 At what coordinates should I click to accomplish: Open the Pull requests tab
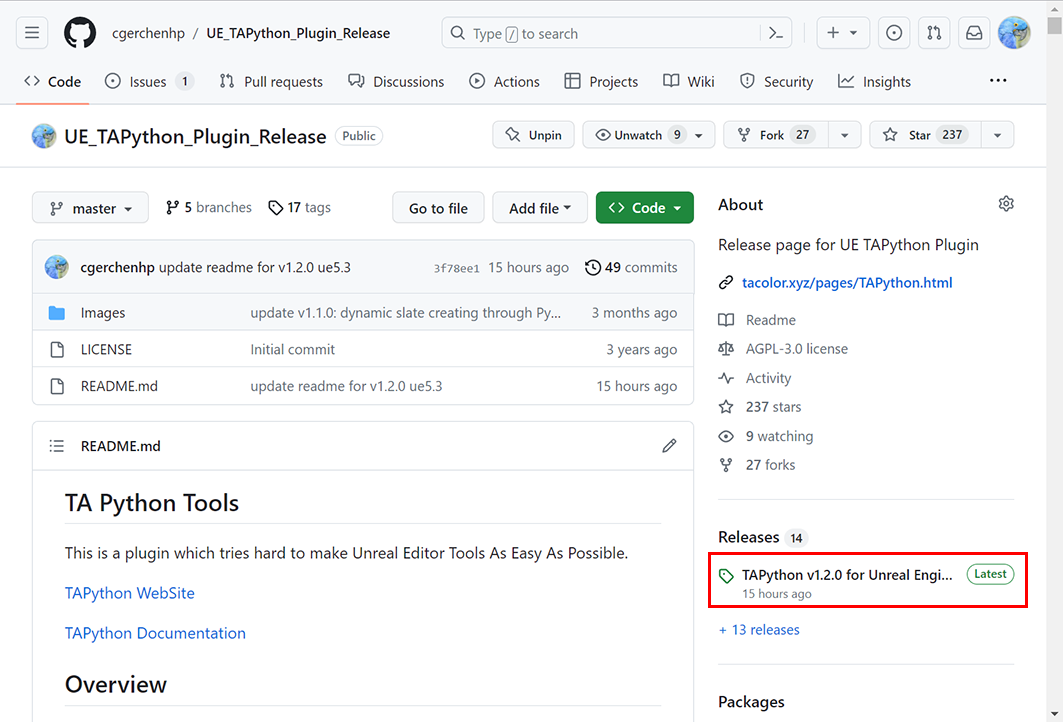coord(271,81)
